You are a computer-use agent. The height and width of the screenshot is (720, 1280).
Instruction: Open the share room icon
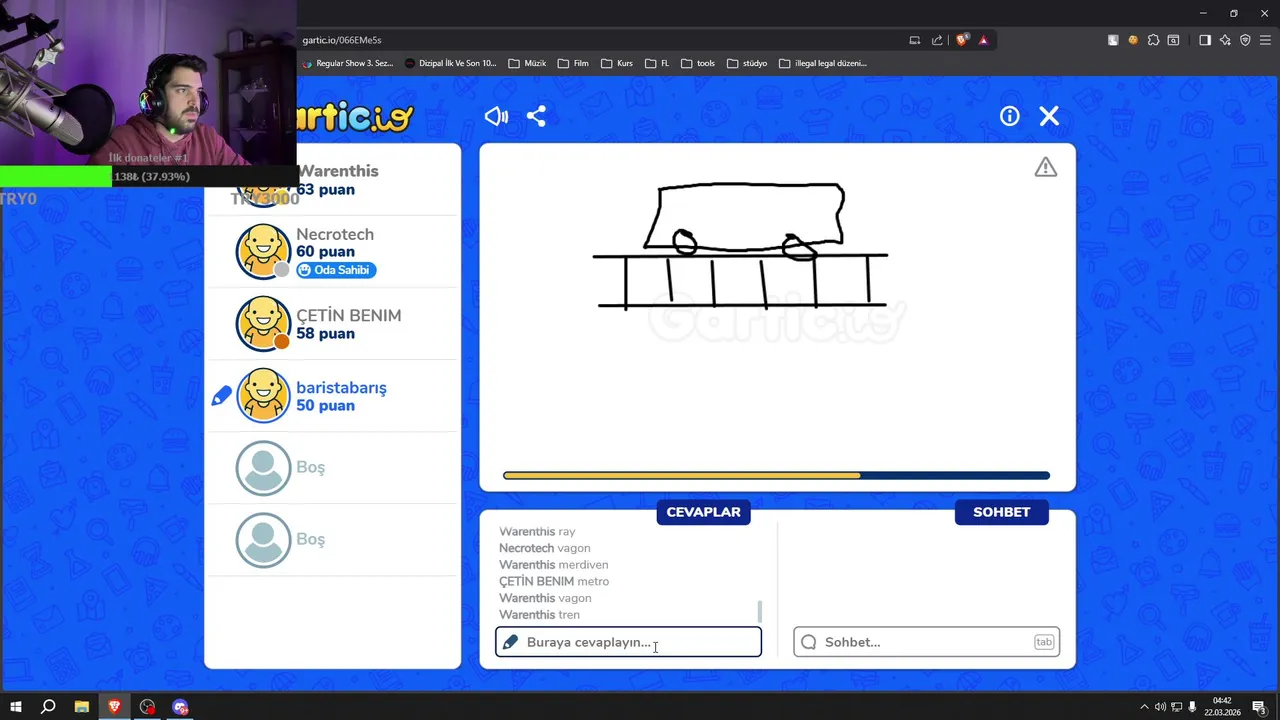536,116
